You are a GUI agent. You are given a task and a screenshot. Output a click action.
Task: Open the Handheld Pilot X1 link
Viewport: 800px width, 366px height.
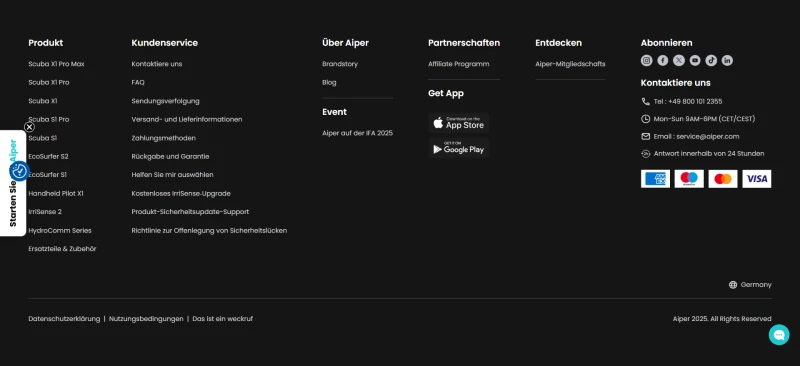point(56,194)
